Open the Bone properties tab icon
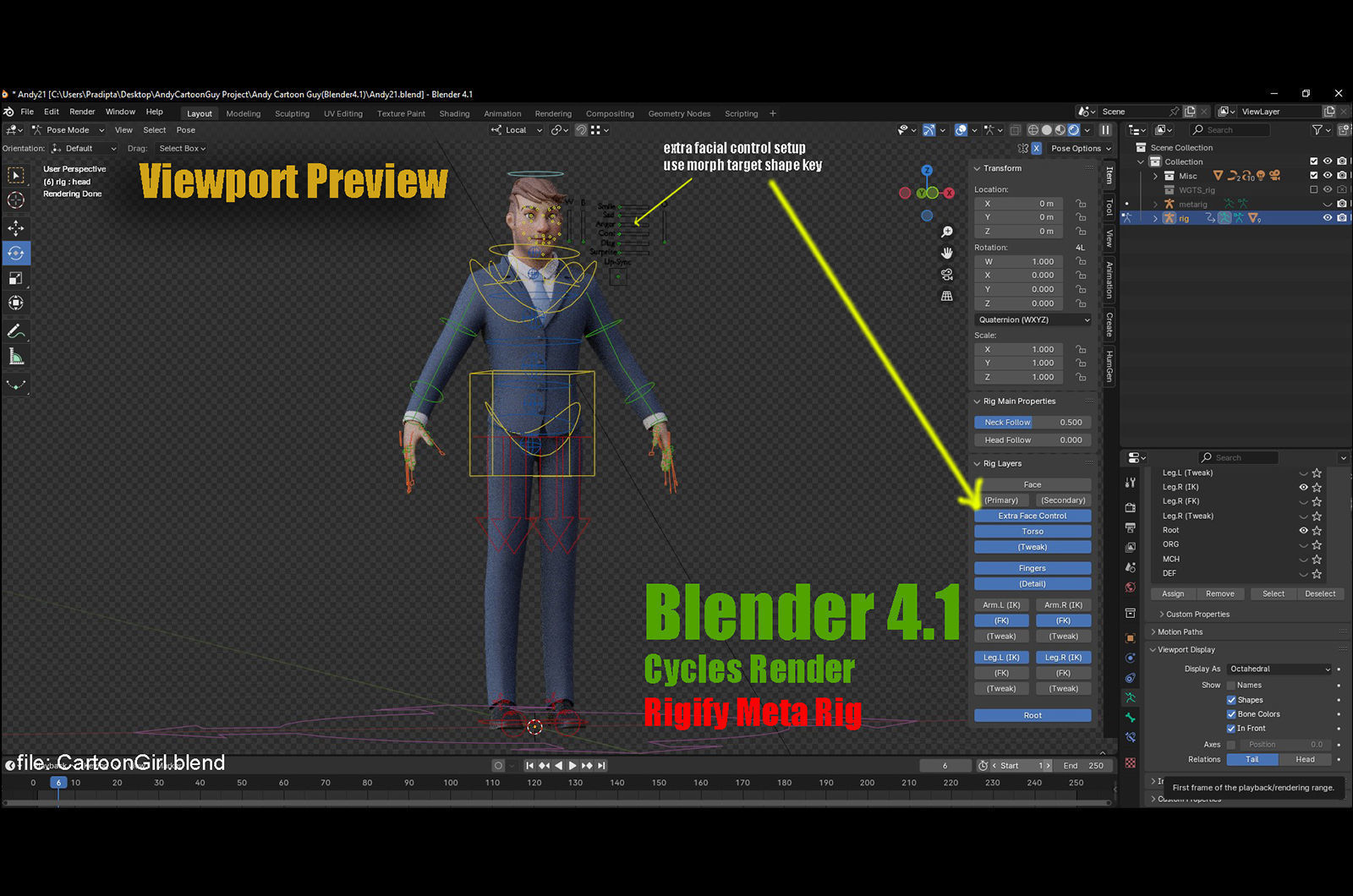The image size is (1353, 896). click(1131, 718)
